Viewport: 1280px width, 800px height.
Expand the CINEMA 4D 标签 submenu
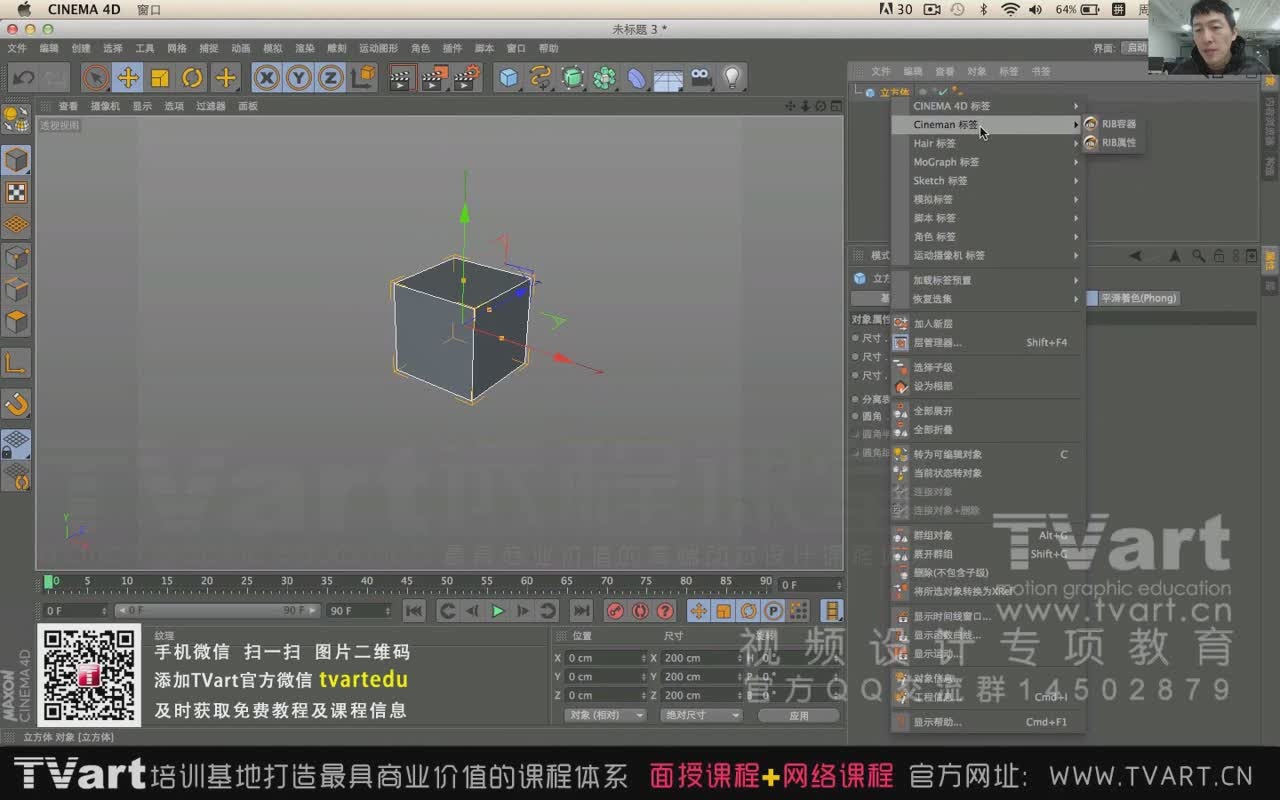(x=988, y=106)
